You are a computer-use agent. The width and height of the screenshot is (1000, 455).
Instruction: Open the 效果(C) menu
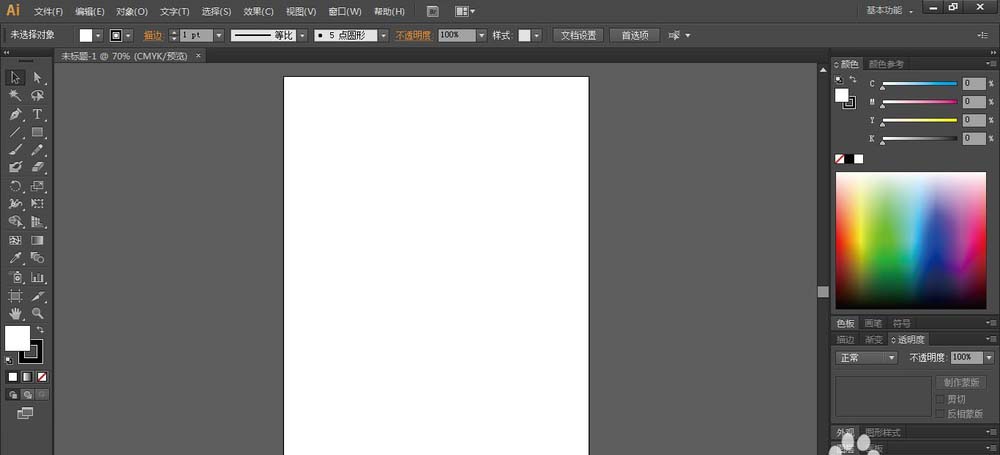[258, 11]
